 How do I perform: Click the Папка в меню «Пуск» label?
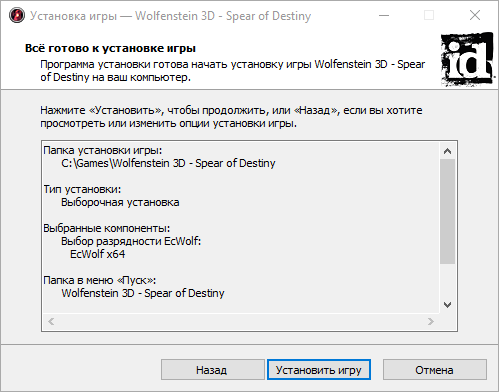[x=100, y=280]
